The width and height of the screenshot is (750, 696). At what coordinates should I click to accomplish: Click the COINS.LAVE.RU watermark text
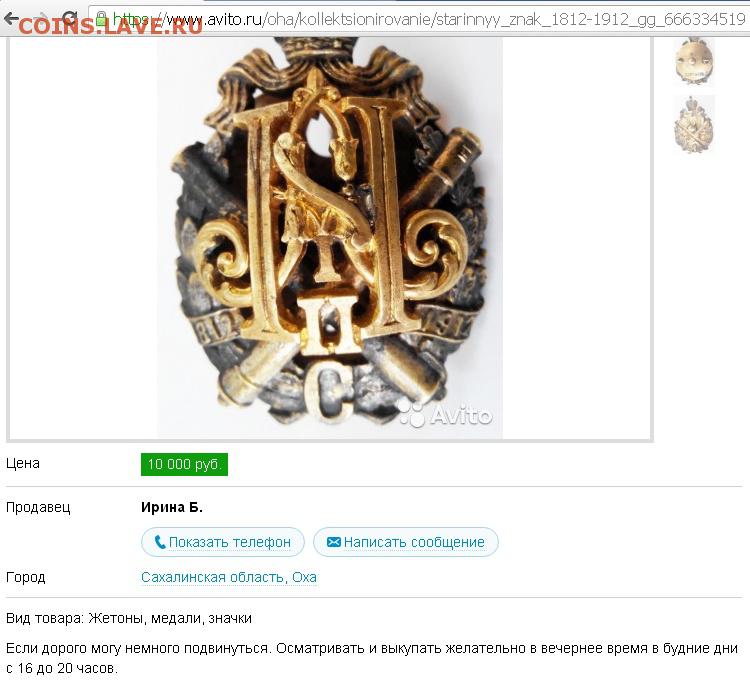[110, 26]
